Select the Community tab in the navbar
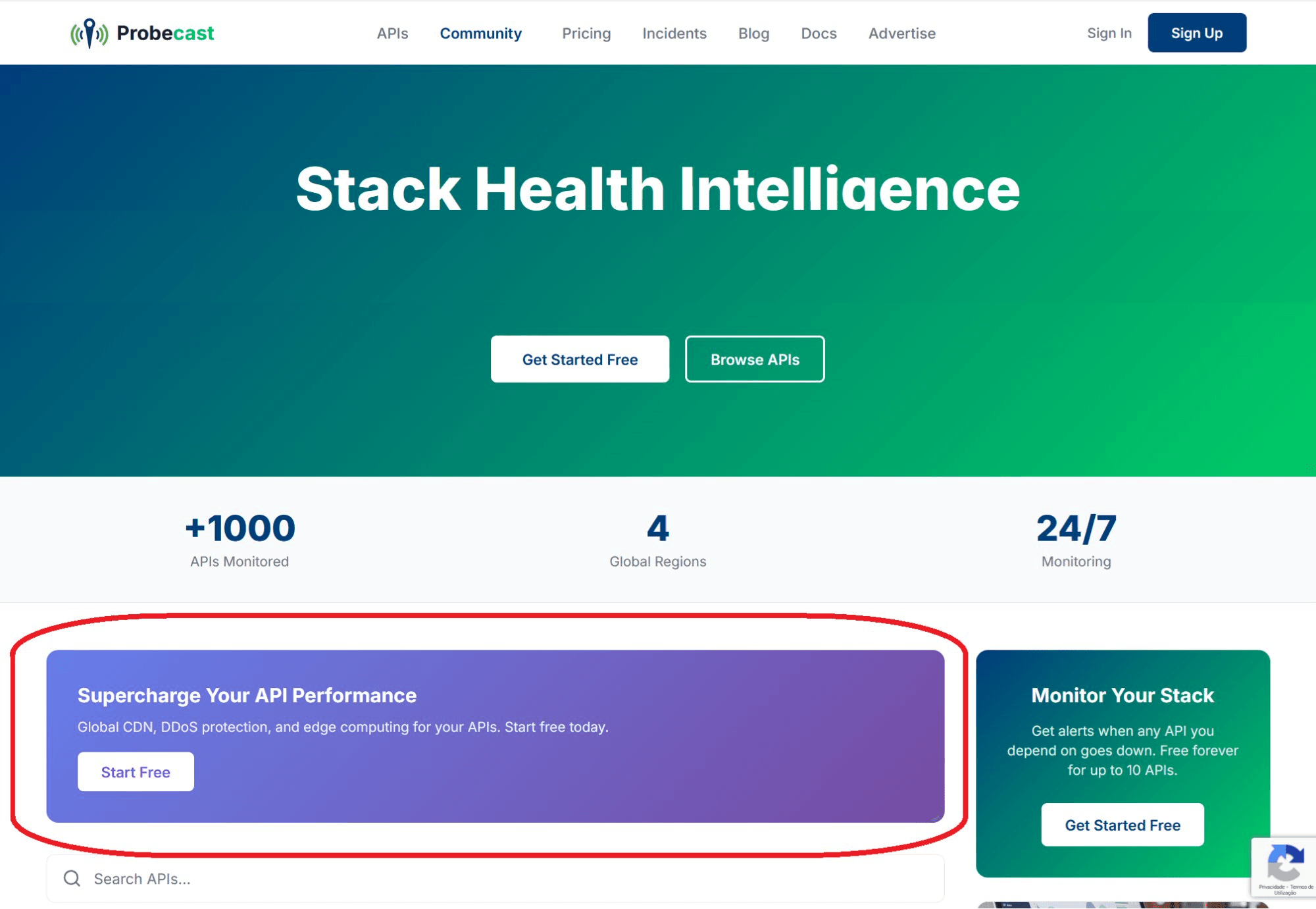The height and width of the screenshot is (909, 1316). pos(481,33)
